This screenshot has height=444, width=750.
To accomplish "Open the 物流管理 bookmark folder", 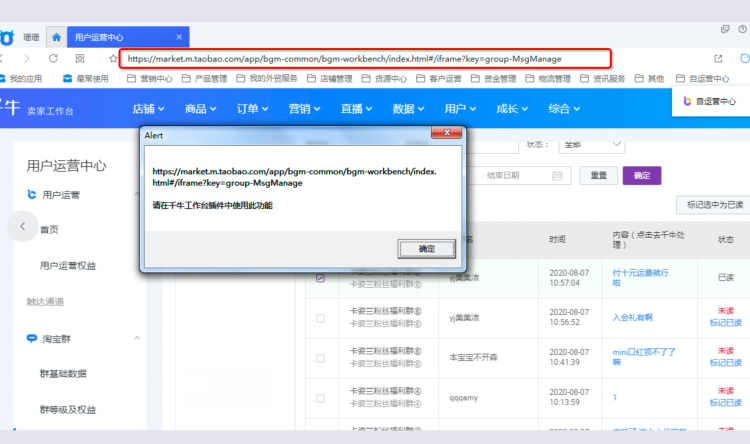I will point(548,78).
